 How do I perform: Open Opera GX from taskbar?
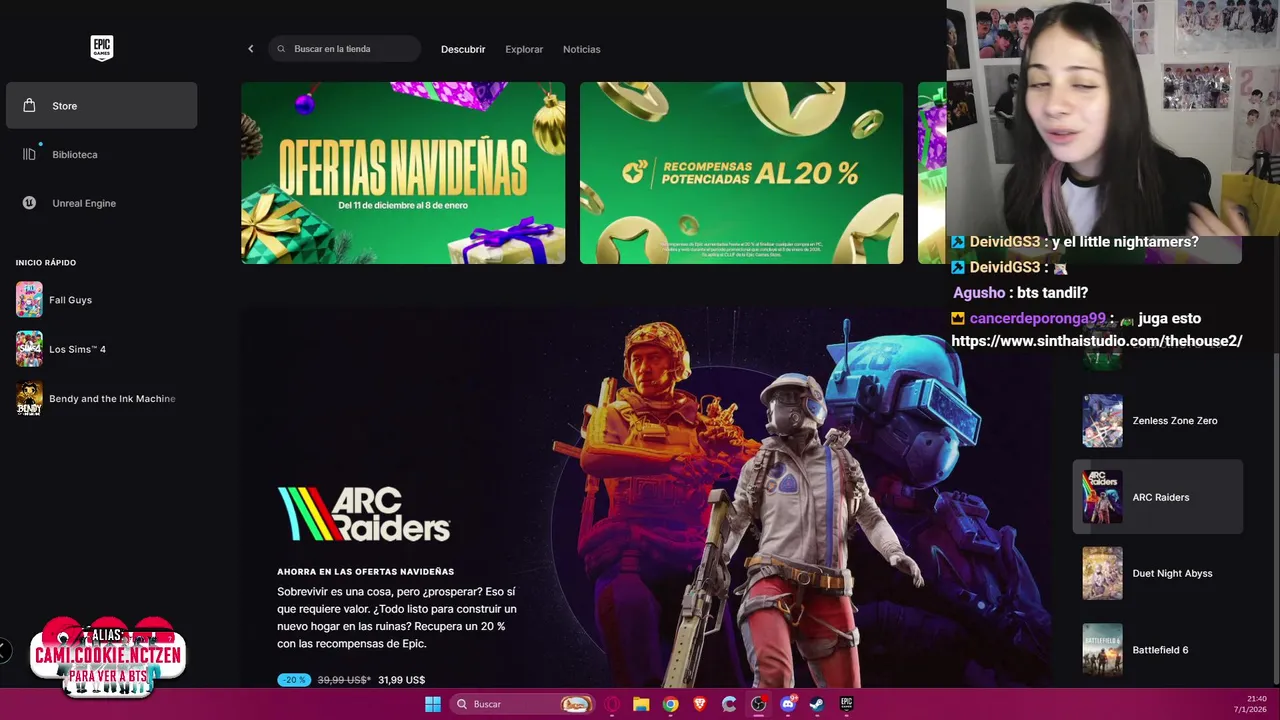(612, 704)
